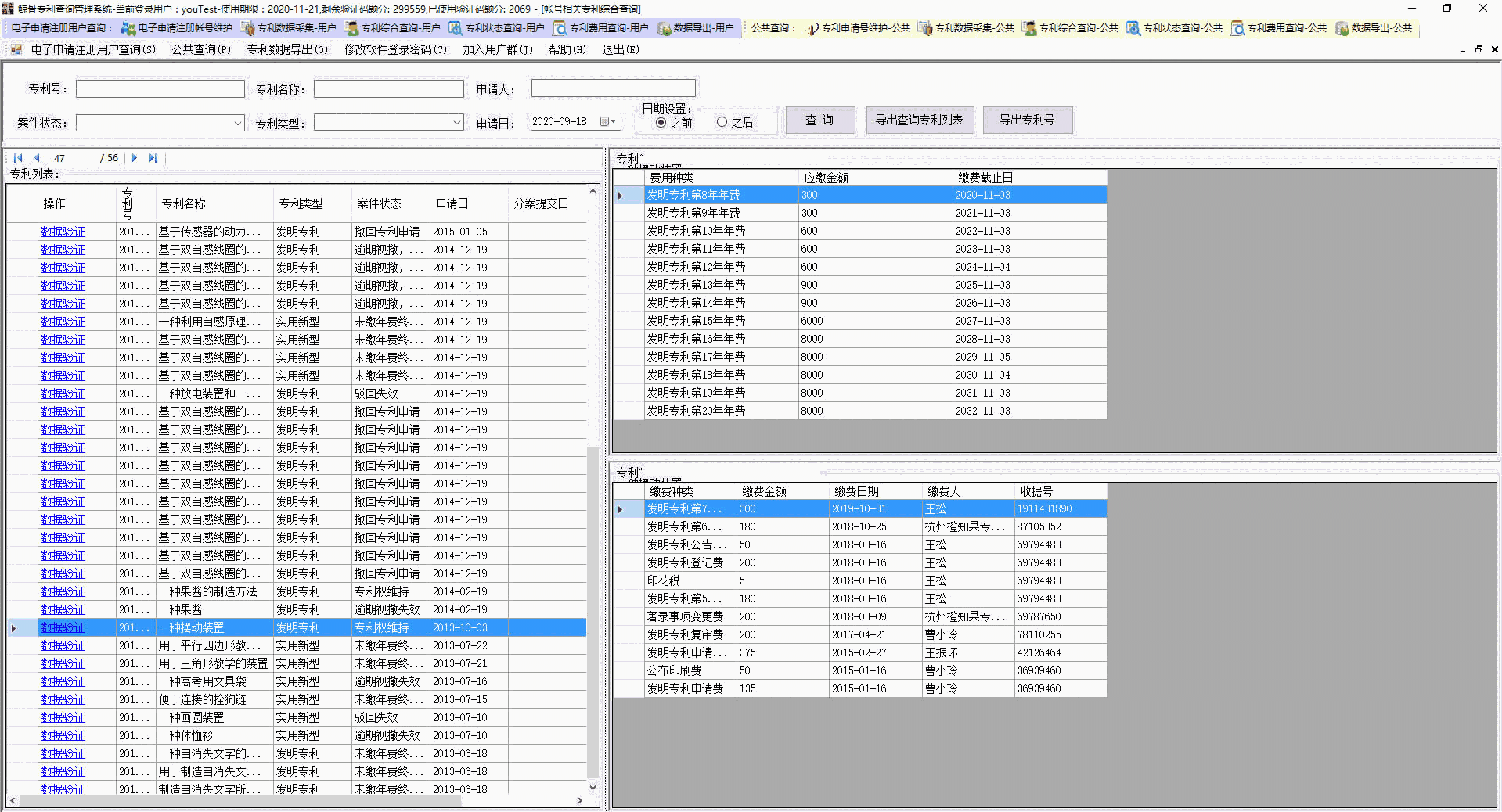
Task: Click 专利数据采集-公共 toolbar icon
Action: pos(967,27)
